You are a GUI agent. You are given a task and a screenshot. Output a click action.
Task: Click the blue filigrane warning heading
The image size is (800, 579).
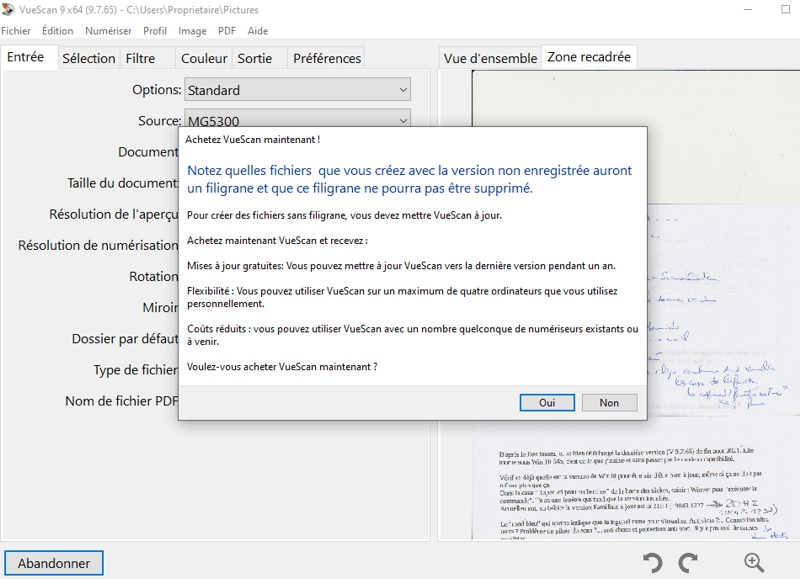pos(409,179)
